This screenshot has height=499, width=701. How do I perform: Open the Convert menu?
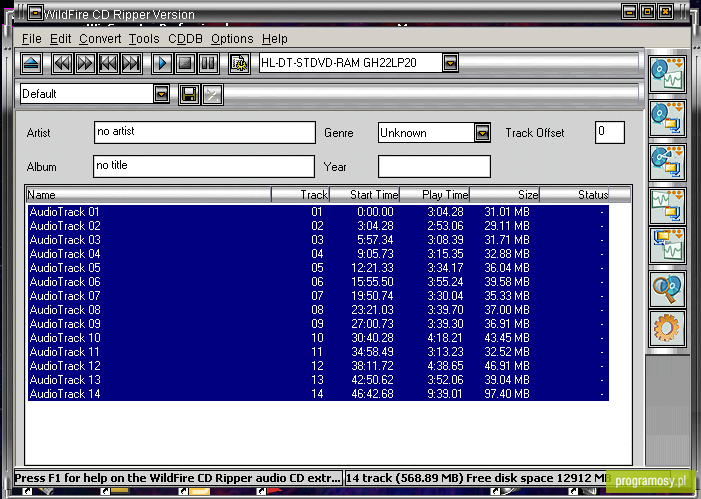tap(100, 39)
